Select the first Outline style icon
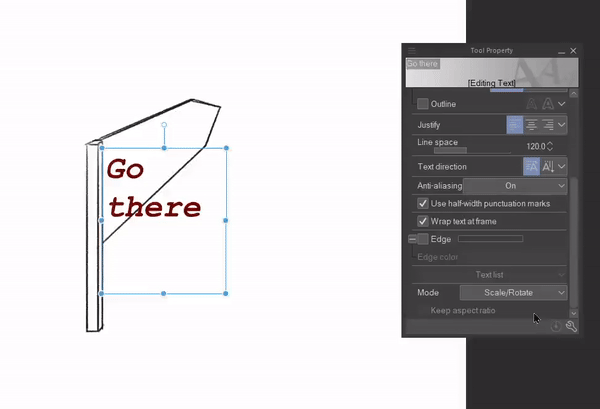The width and height of the screenshot is (600, 409). click(531, 104)
